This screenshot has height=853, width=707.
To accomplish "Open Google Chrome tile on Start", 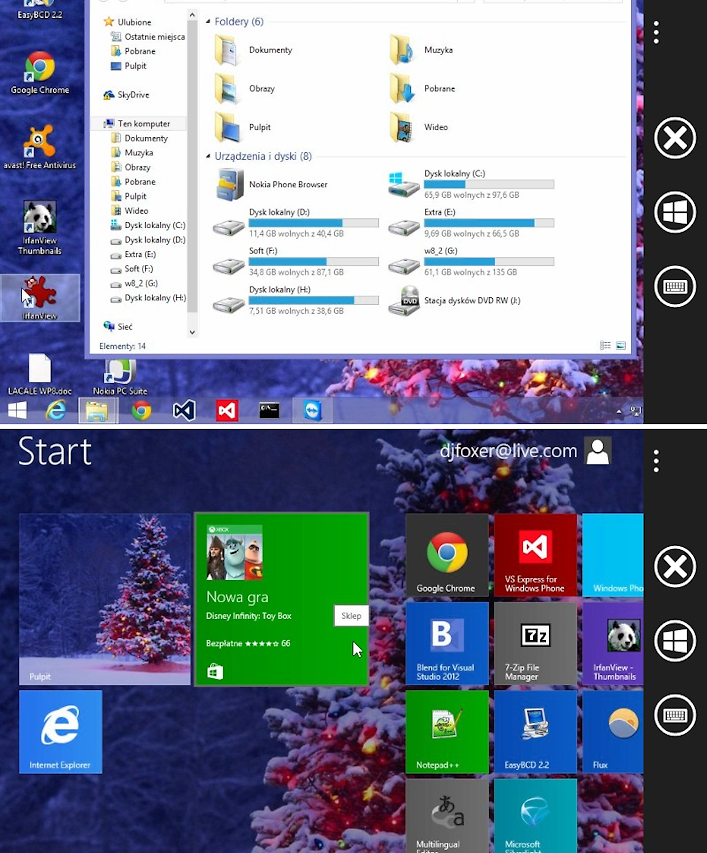I will coord(447,555).
